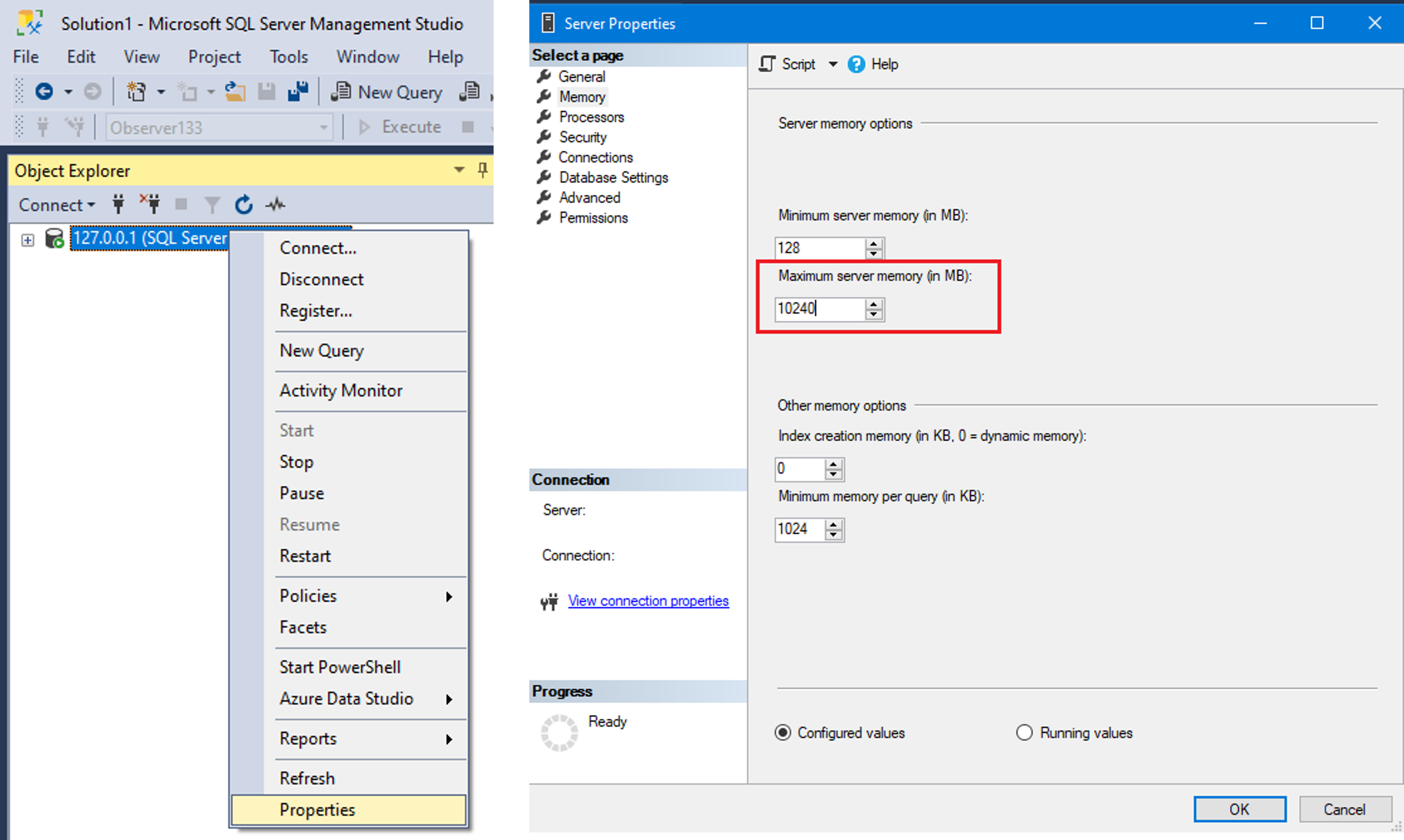
Task: Click the SQL Server instance database icon
Action: tap(54, 238)
